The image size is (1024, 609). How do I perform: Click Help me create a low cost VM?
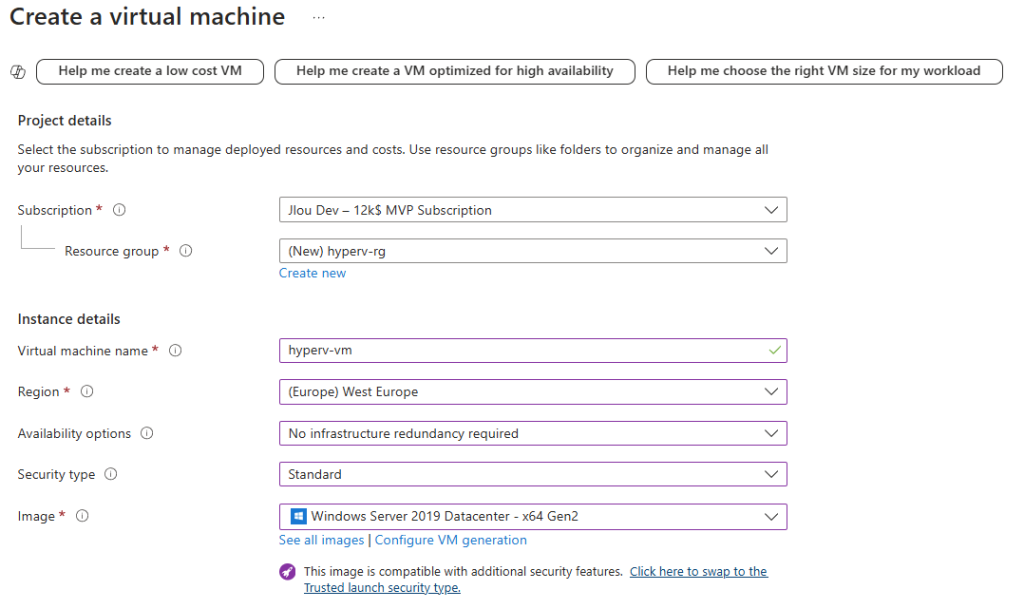(150, 71)
